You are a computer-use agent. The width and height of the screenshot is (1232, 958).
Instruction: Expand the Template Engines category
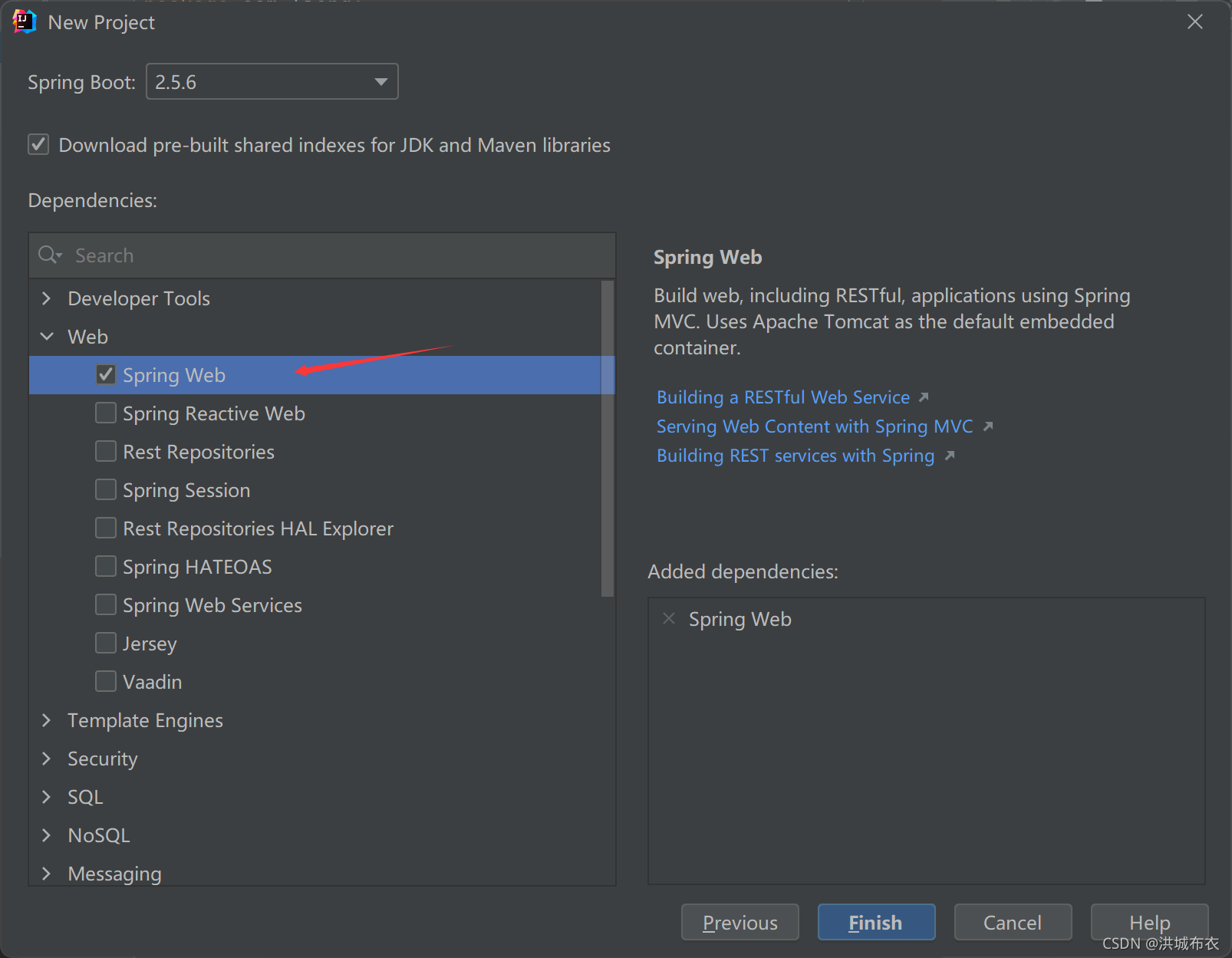[47, 720]
